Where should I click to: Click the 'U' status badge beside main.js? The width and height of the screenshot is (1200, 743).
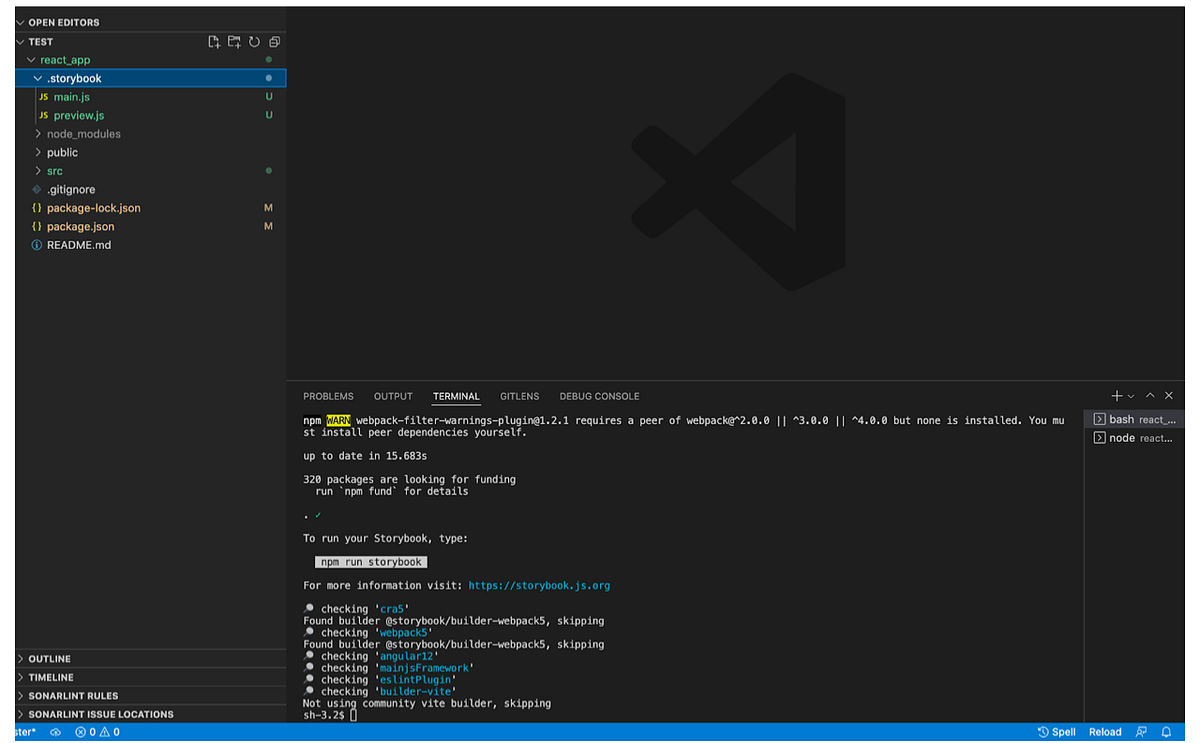tap(268, 97)
